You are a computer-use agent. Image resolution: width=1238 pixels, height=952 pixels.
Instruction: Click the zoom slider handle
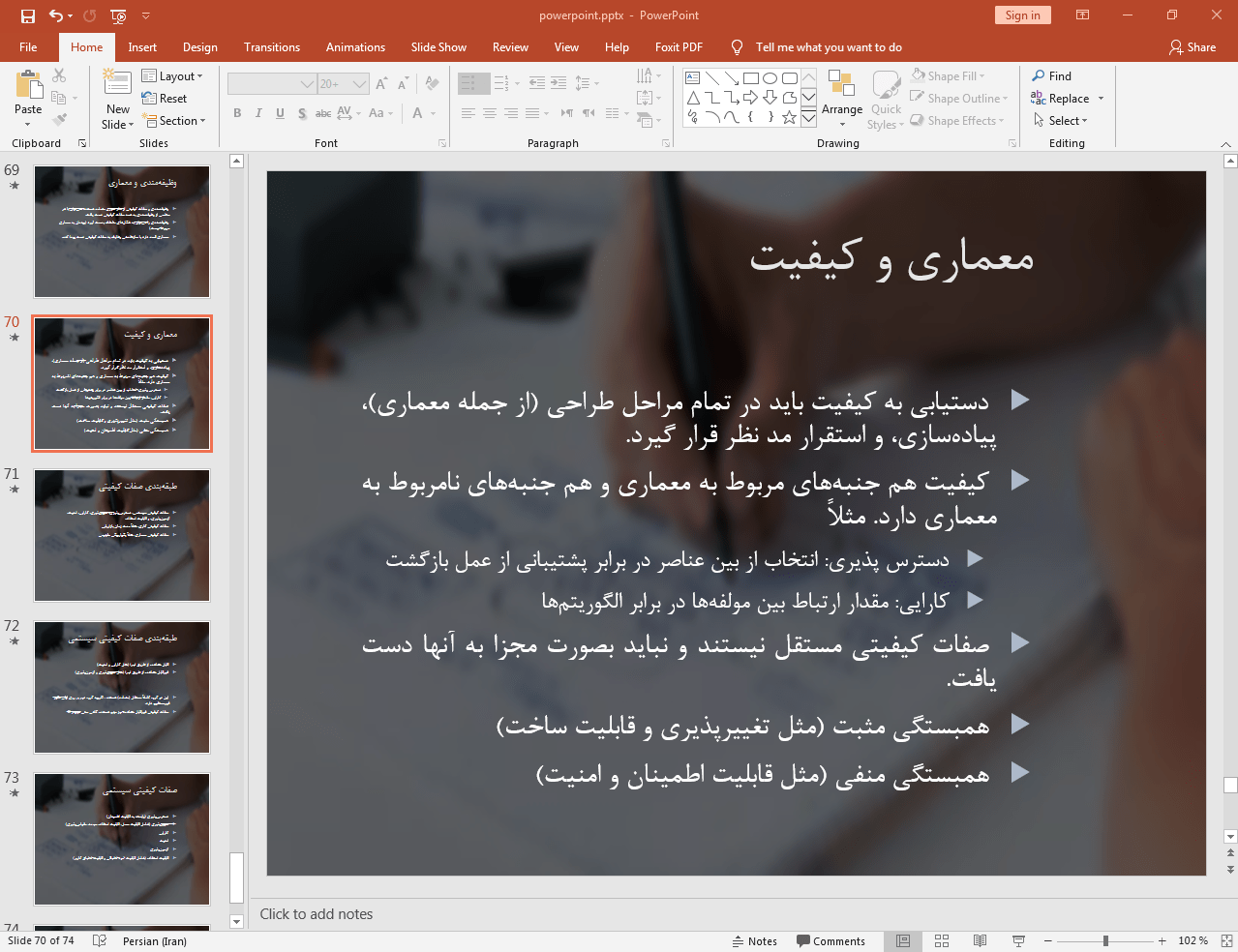1105,940
